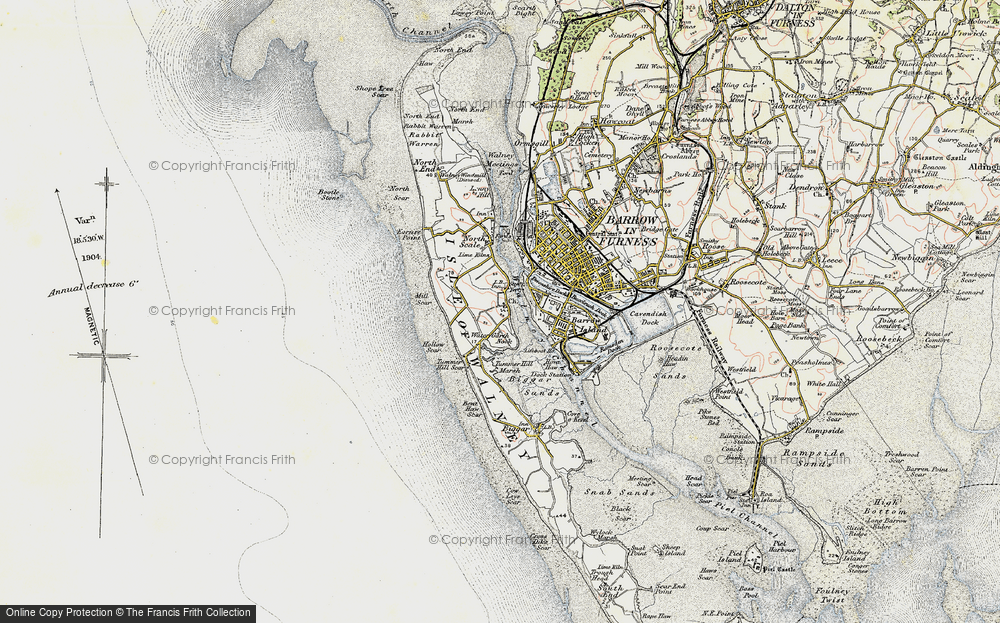1000x623 pixels.
Task: Click the 'Foulney Island' label
Action: point(855,556)
